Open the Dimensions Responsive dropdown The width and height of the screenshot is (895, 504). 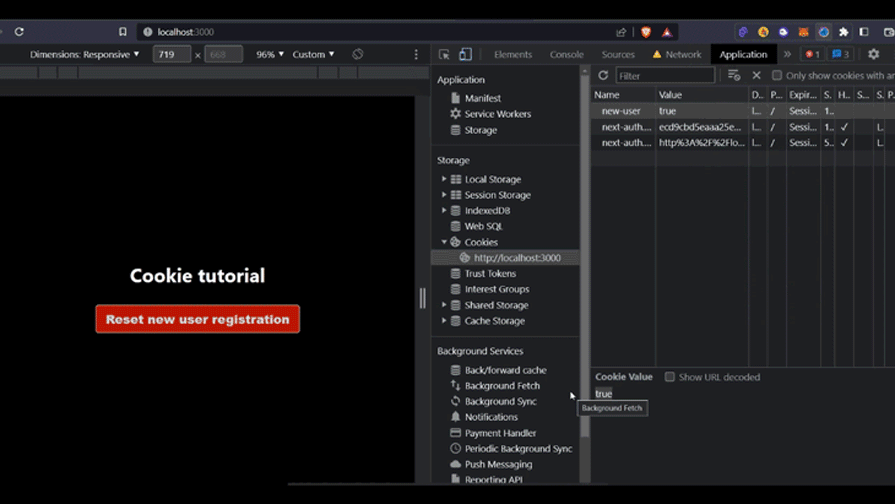[x=85, y=55]
